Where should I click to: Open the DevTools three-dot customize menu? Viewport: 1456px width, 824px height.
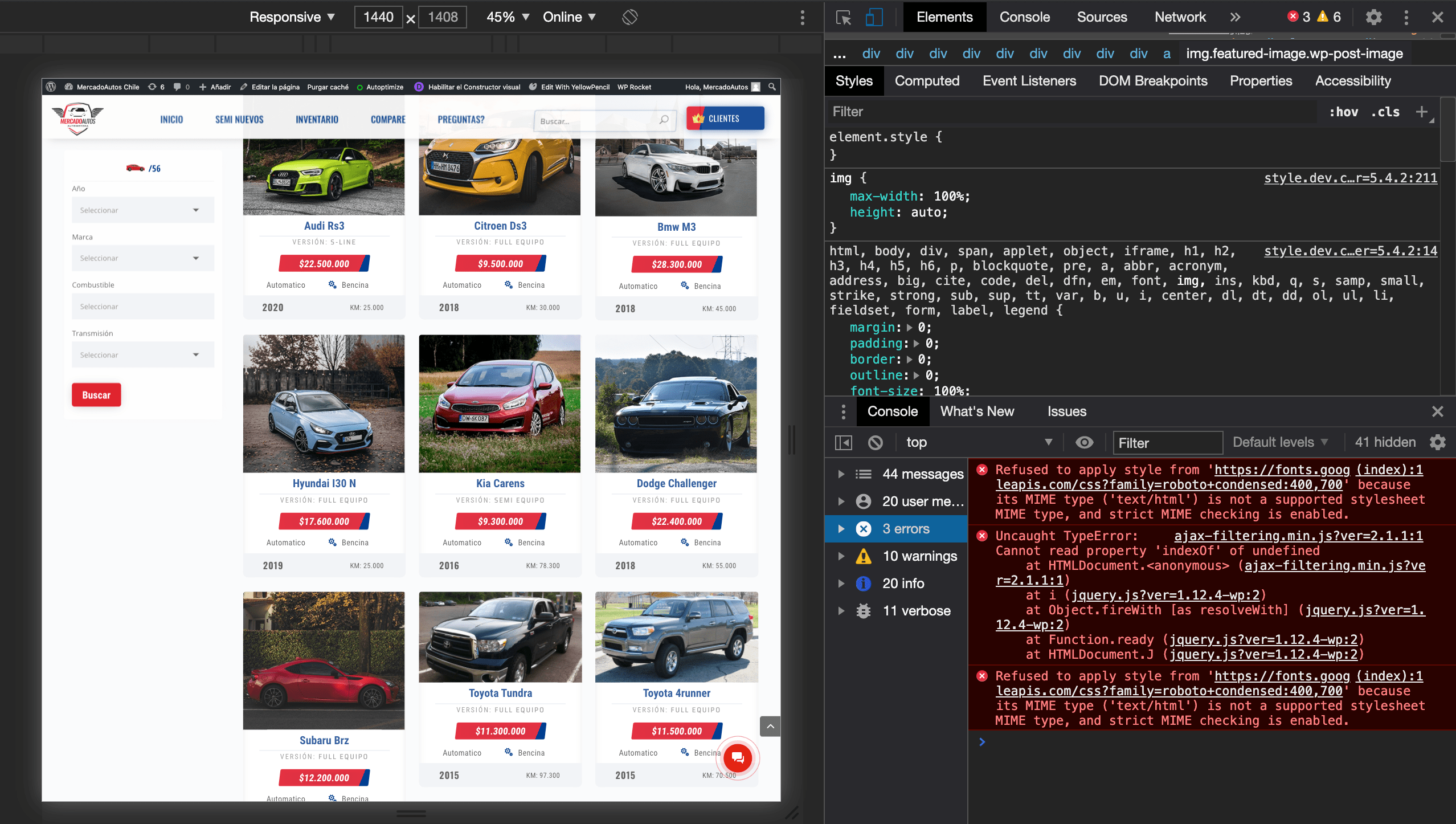(x=1406, y=17)
